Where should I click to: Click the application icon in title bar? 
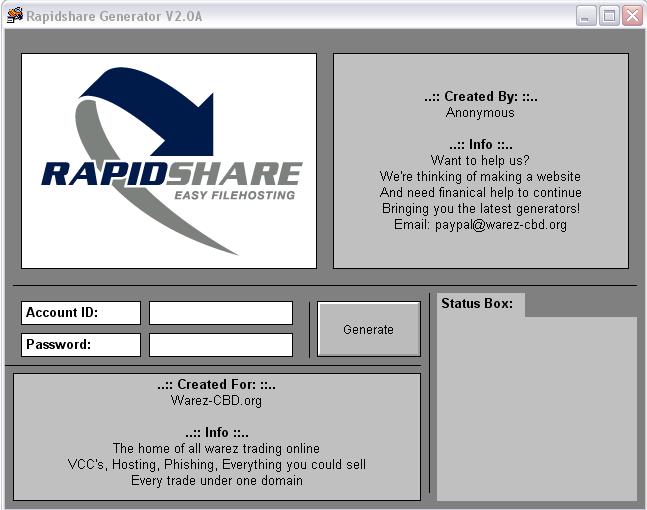click(15, 15)
